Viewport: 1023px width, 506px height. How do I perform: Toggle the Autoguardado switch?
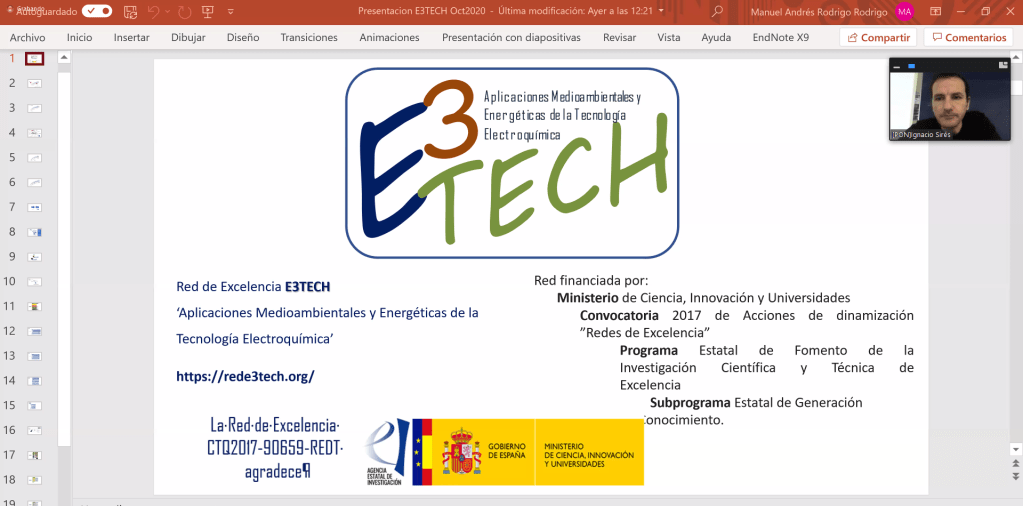[x=97, y=11]
